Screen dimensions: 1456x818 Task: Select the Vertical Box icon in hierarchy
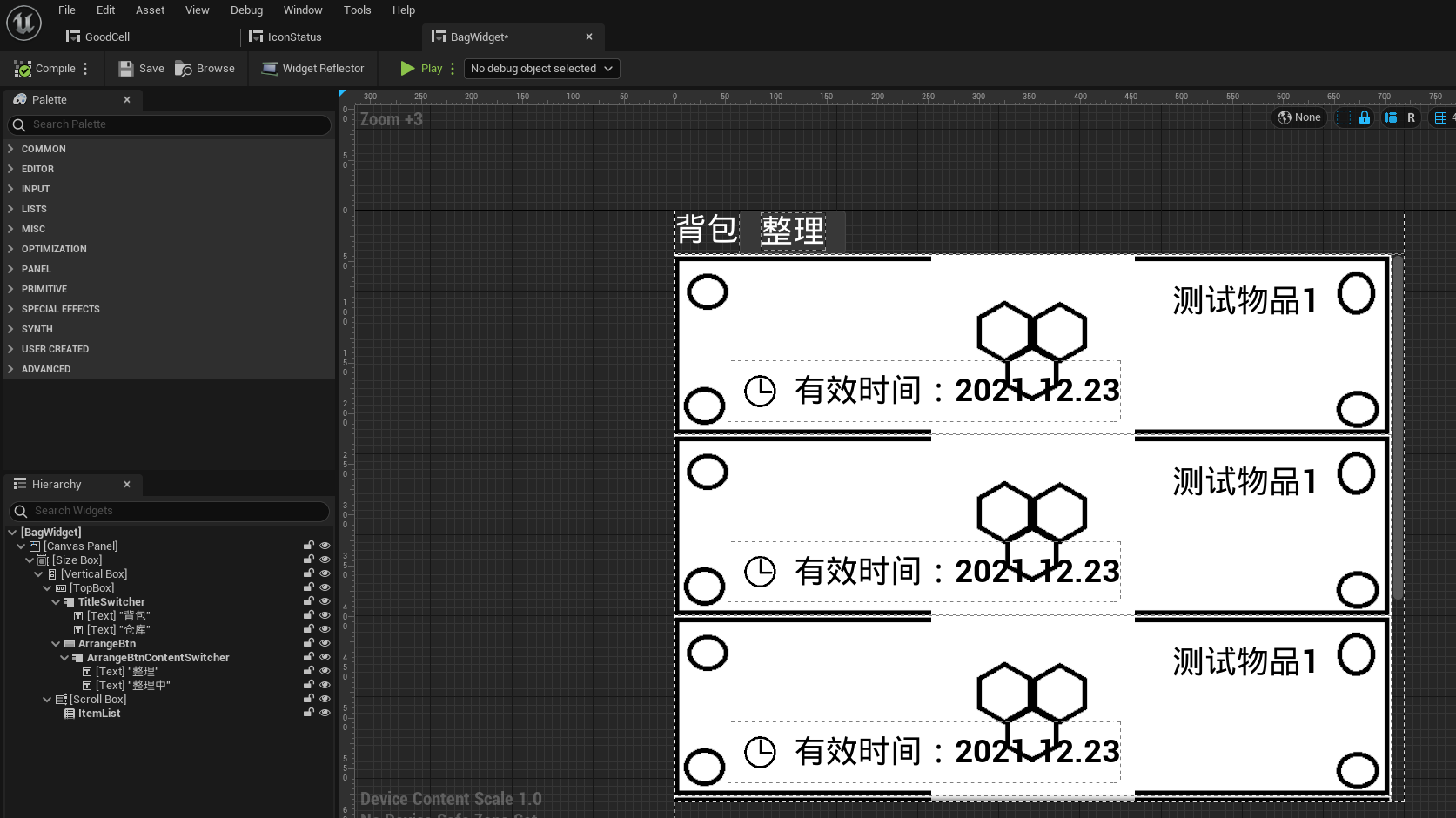click(52, 574)
